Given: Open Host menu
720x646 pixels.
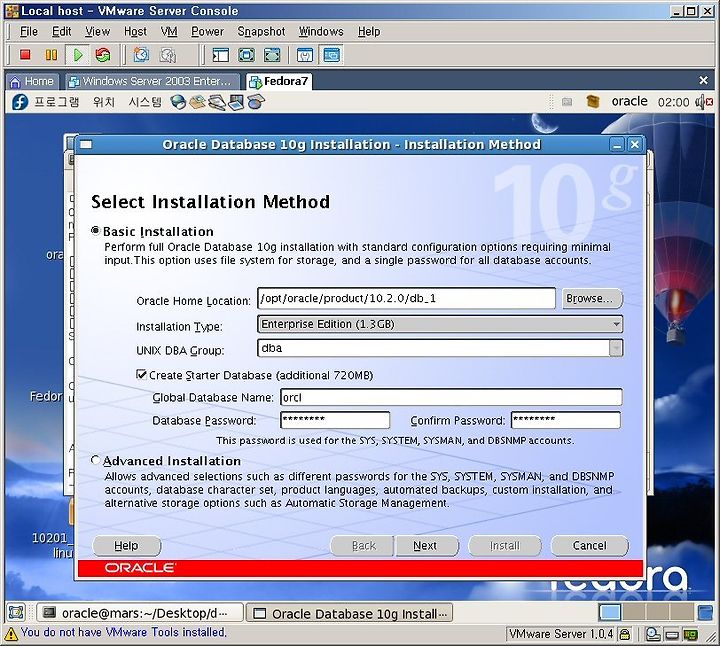Looking at the screenshot, I should tap(135, 31).
